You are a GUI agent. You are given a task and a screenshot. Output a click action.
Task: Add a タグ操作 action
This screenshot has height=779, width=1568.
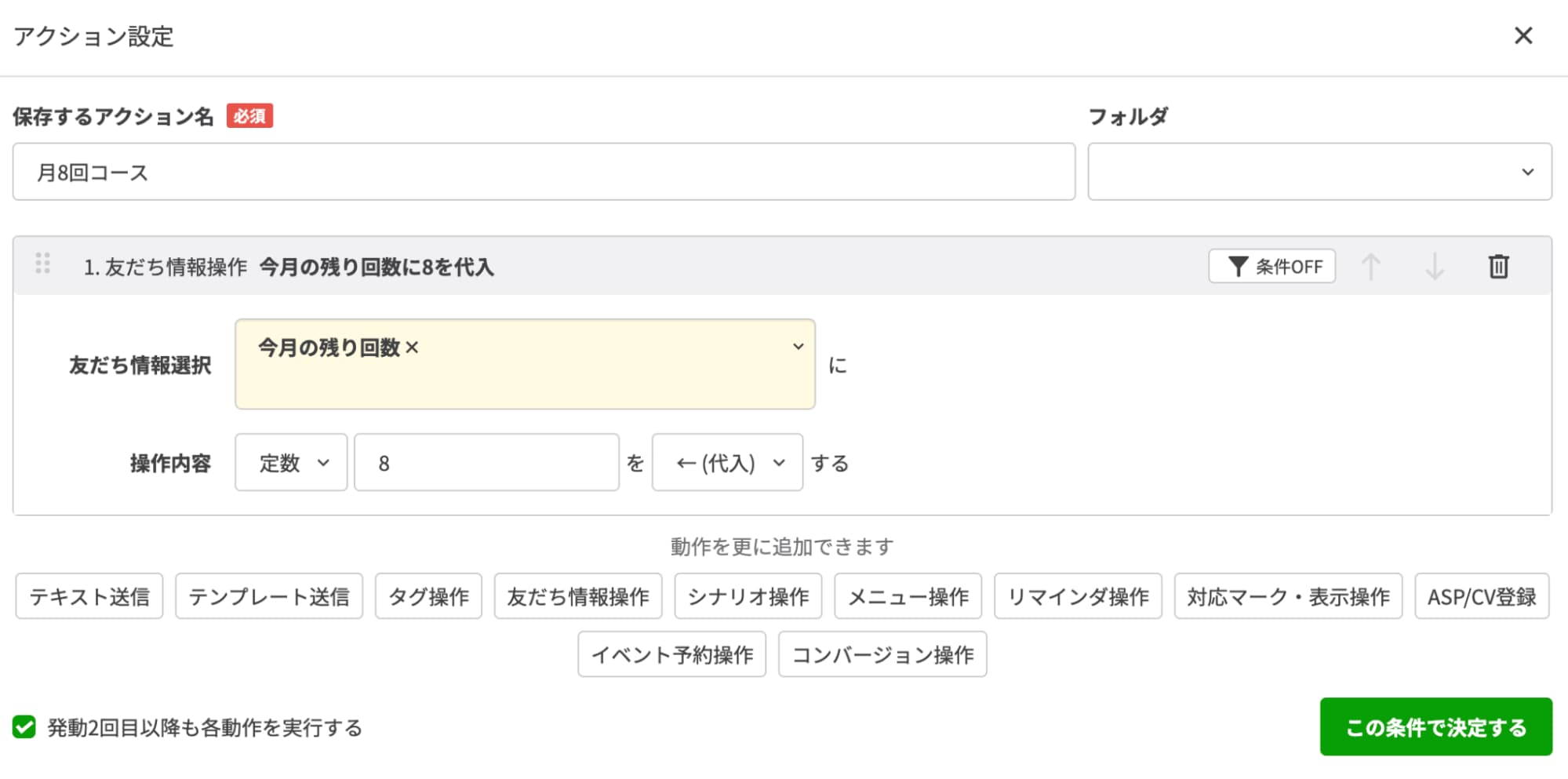(x=427, y=596)
